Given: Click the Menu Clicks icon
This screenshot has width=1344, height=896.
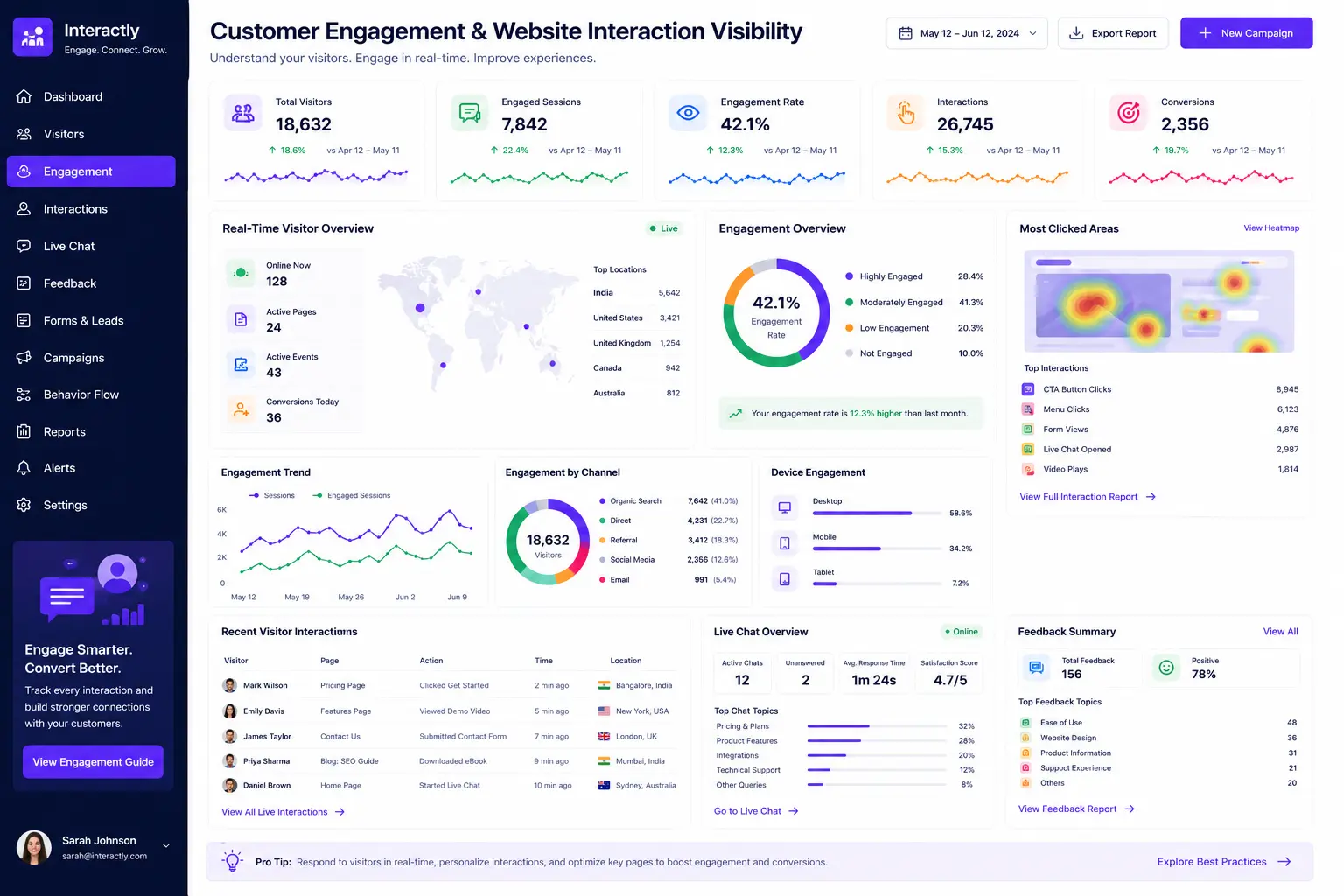Looking at the screenshot, I should click(1028, 409).
